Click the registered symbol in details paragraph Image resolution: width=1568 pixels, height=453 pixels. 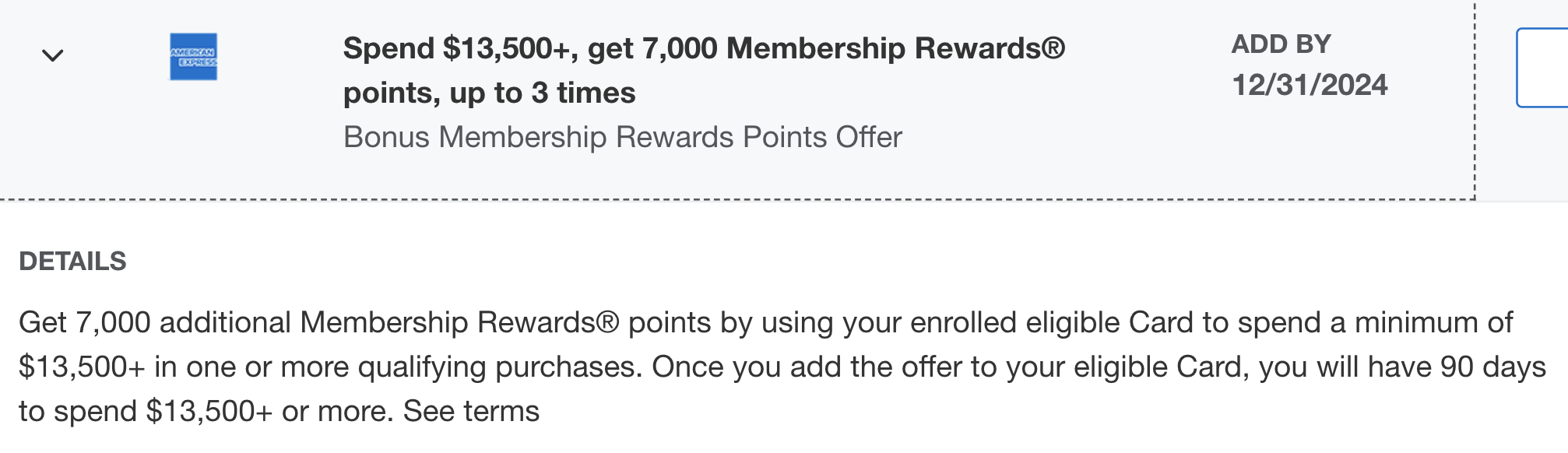tap(607, 322)
